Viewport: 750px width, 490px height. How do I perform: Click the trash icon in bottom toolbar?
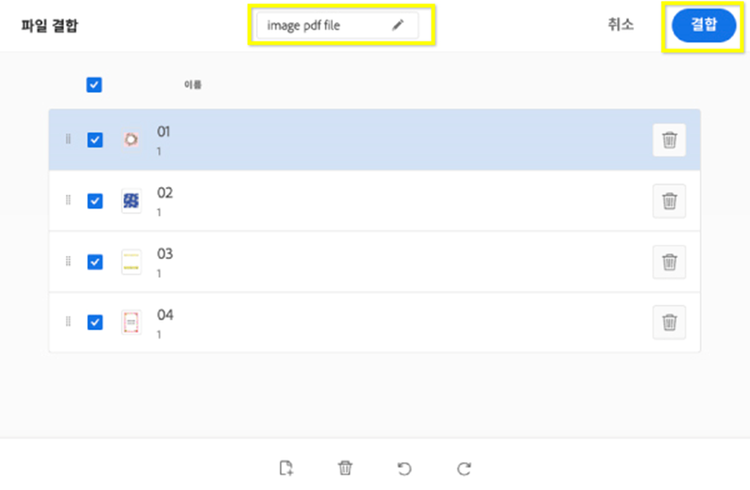pyautogui.click(x=345, y=468)
